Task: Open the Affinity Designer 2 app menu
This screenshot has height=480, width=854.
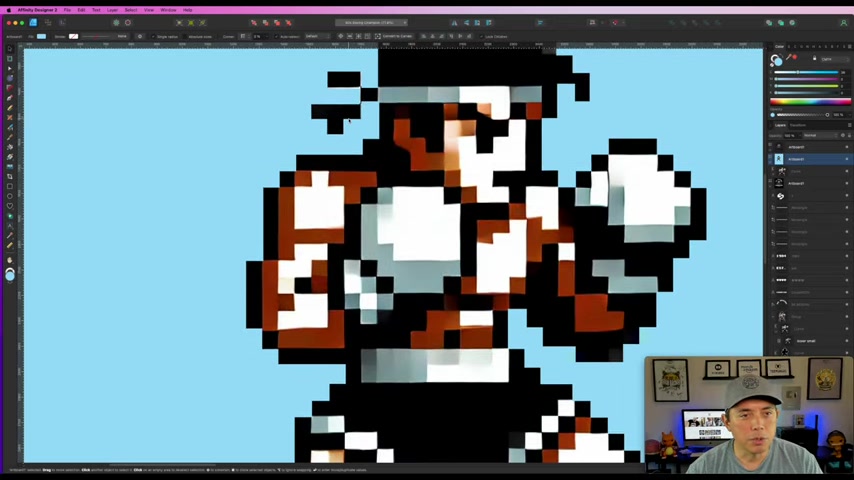Action: (37, 10)
